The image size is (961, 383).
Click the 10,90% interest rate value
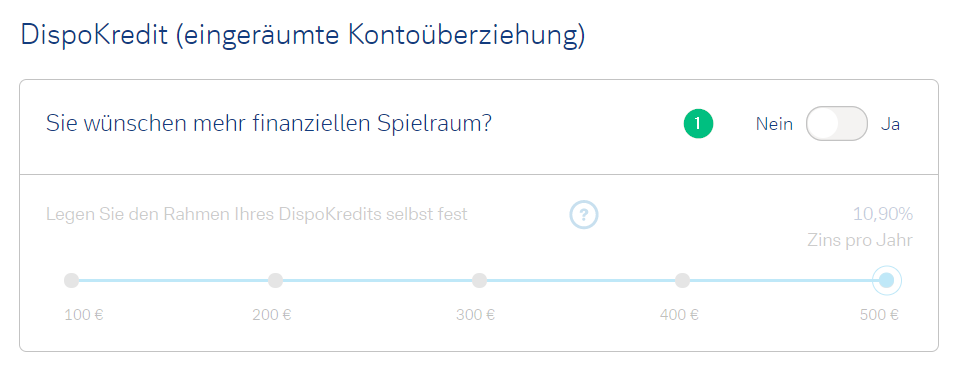[x=883, y=214]
